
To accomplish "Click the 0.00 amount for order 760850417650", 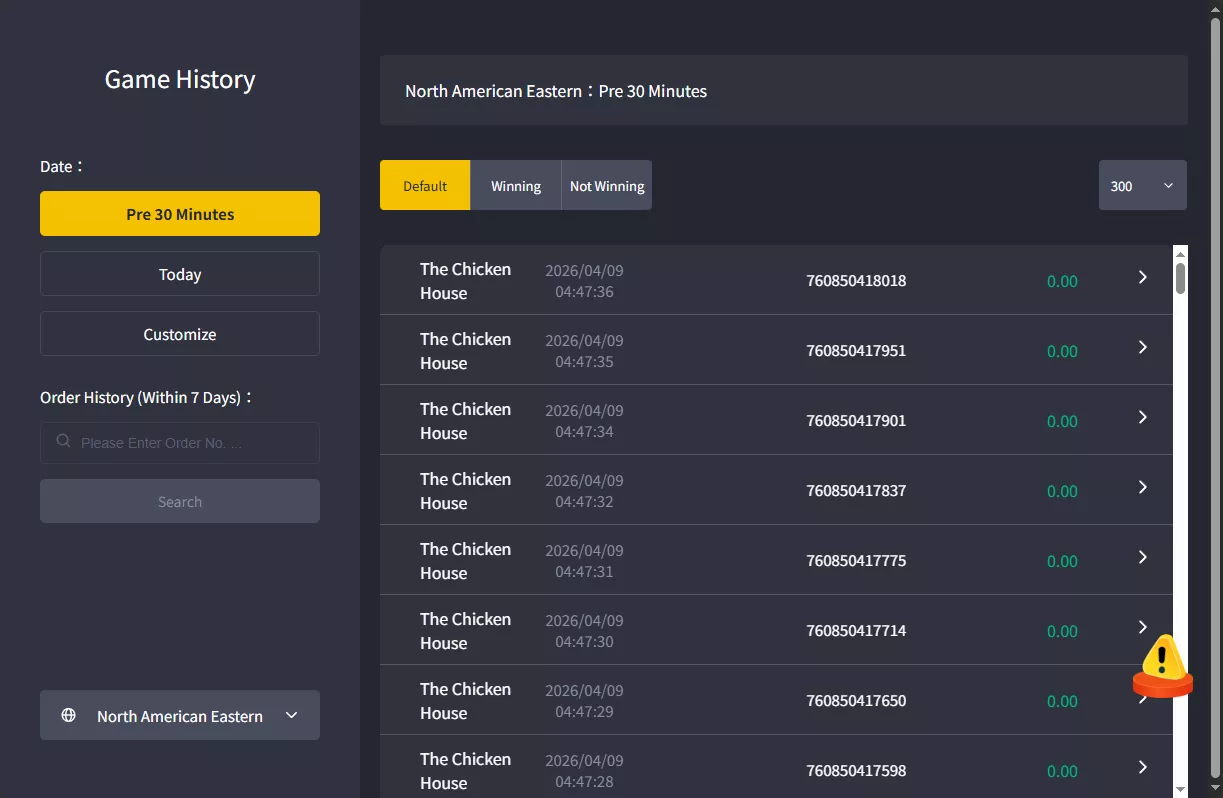I will tap(1062, 701).
